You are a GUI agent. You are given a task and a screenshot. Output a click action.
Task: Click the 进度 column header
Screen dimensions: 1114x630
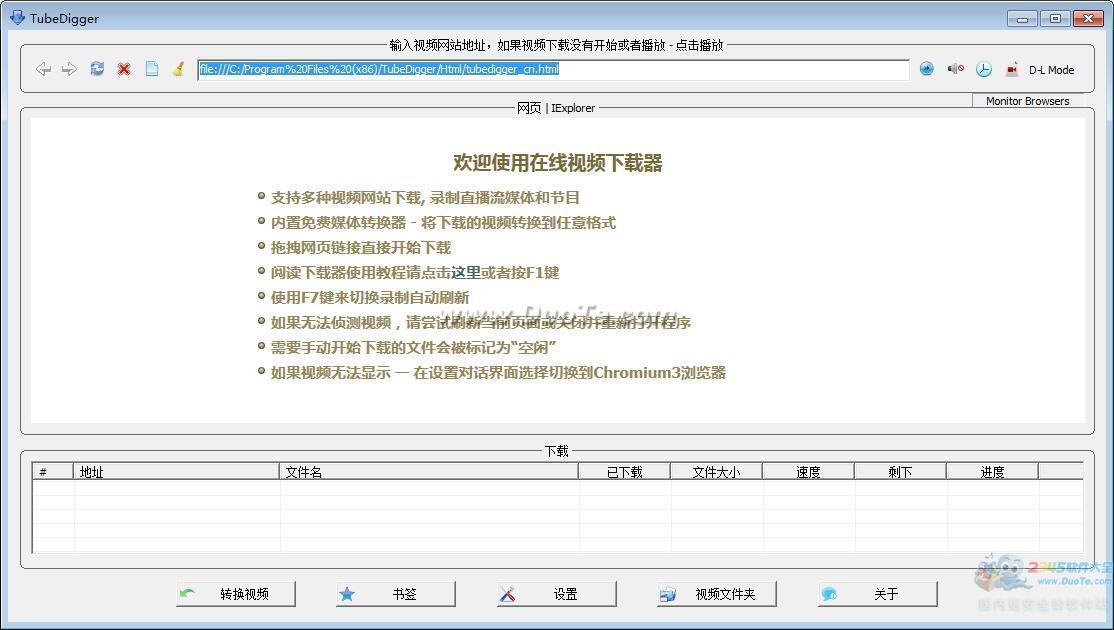(992, 472)
